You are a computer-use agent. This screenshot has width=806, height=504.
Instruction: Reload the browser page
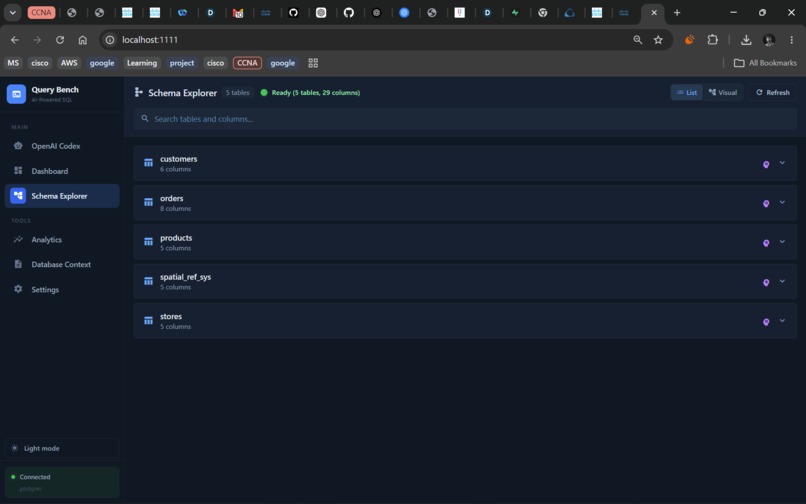pos(60,40)
